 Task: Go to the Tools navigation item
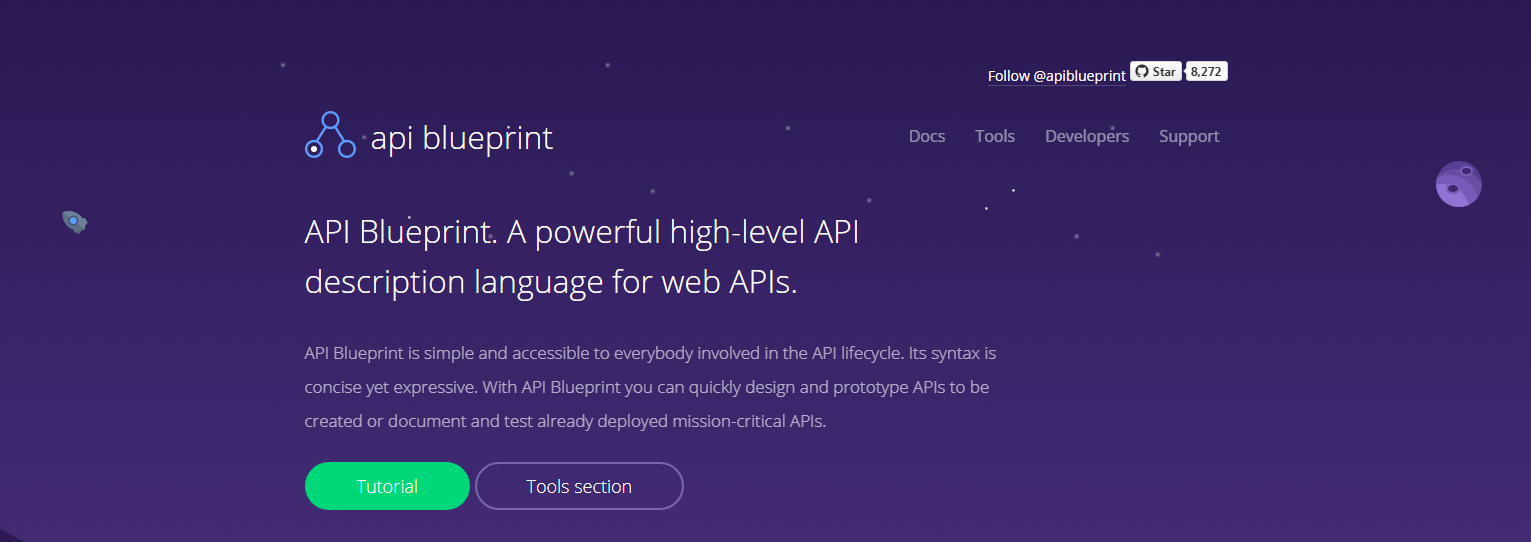click(x=994, y=136)
